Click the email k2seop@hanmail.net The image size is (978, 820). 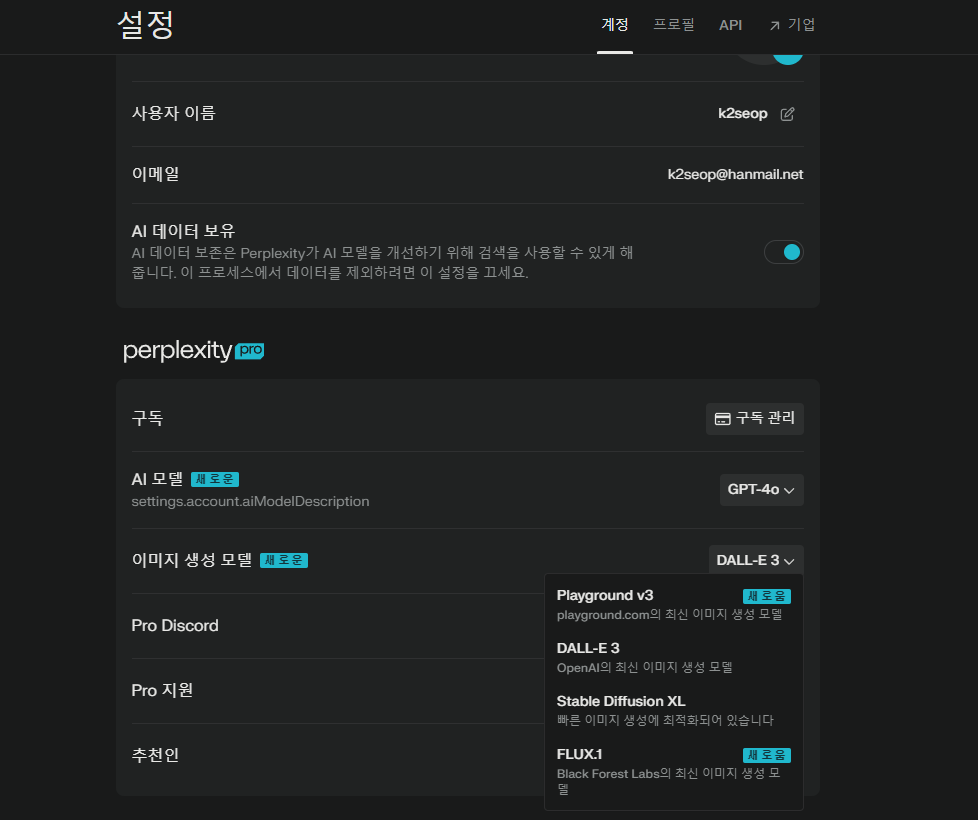pyautogui.click(x=735, y=175)
